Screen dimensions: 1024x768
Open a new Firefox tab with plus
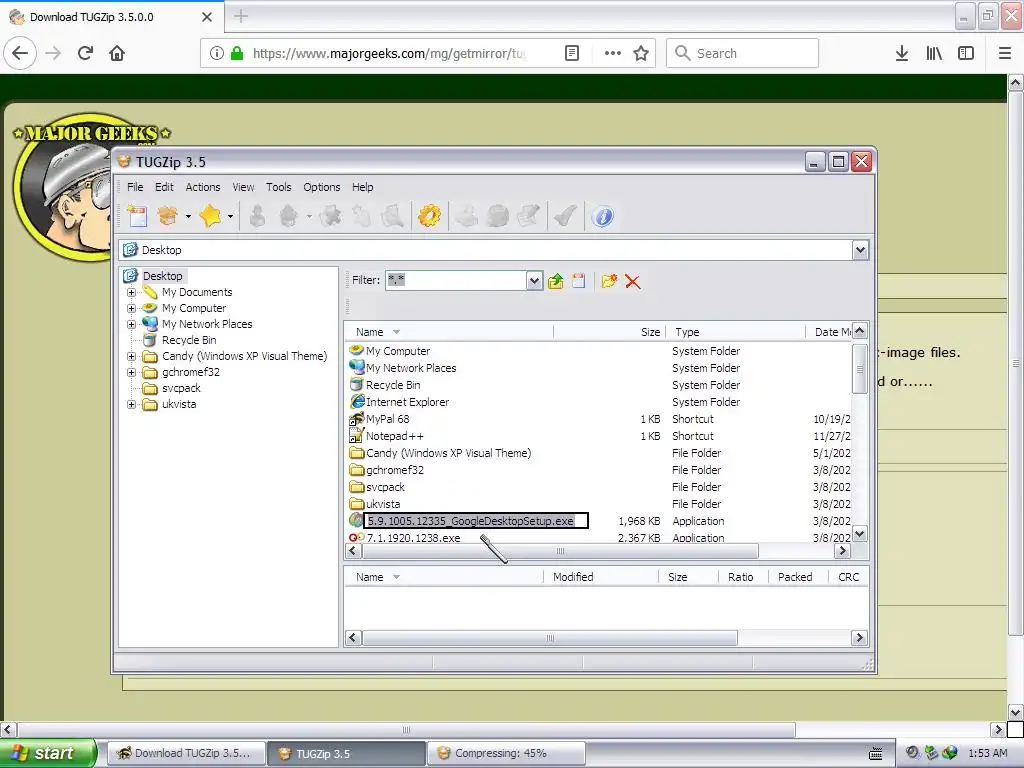(241, 16)
